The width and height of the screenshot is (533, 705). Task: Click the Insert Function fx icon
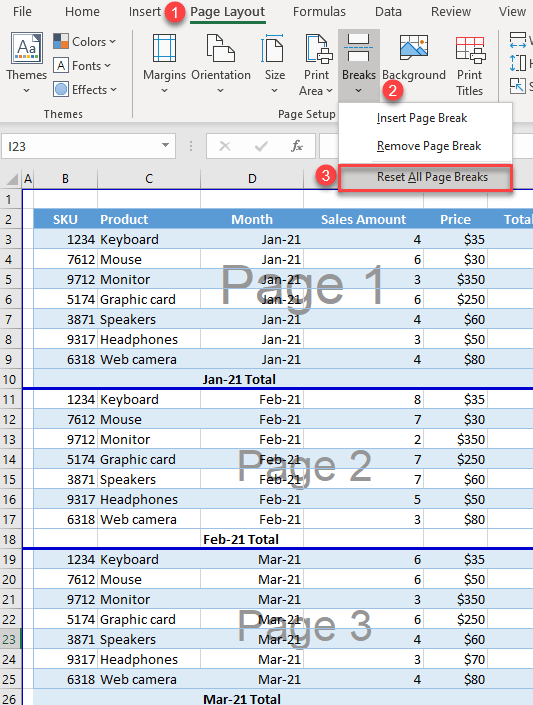coord(297,146)
